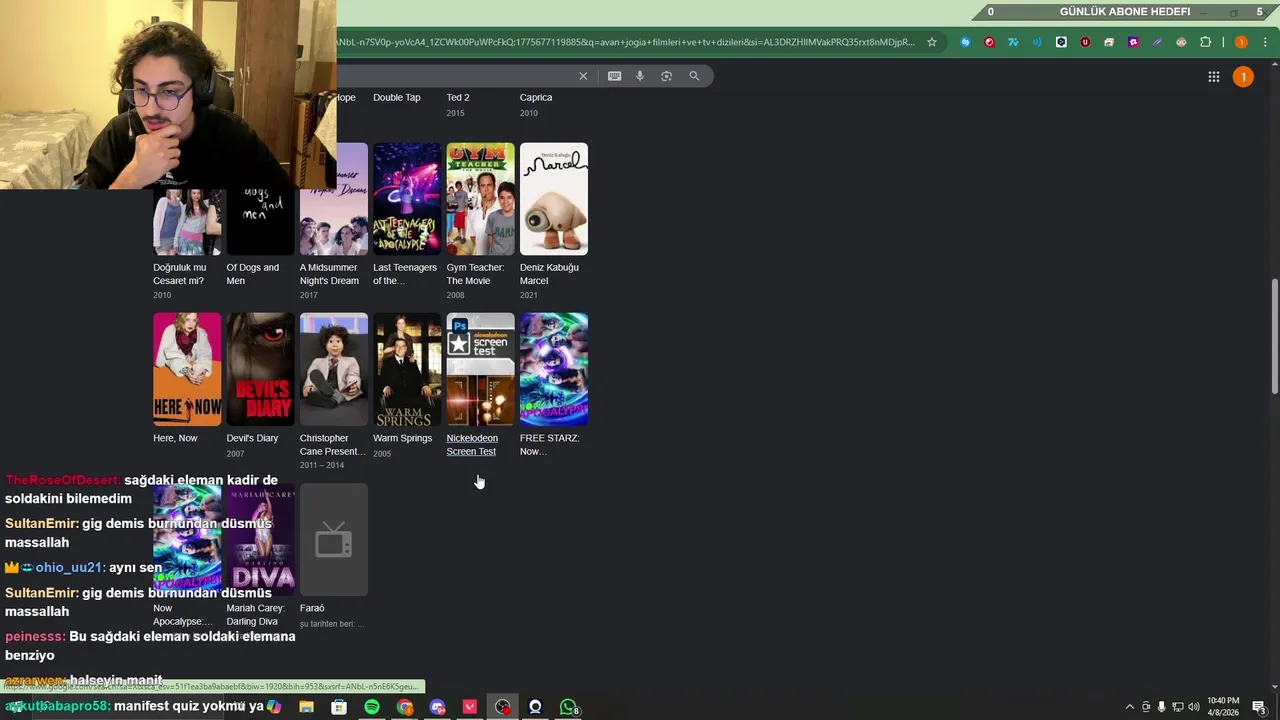Open Chrome's three-dot menu
This screenshot has width=1280, height=720.
click(1265, 42)
